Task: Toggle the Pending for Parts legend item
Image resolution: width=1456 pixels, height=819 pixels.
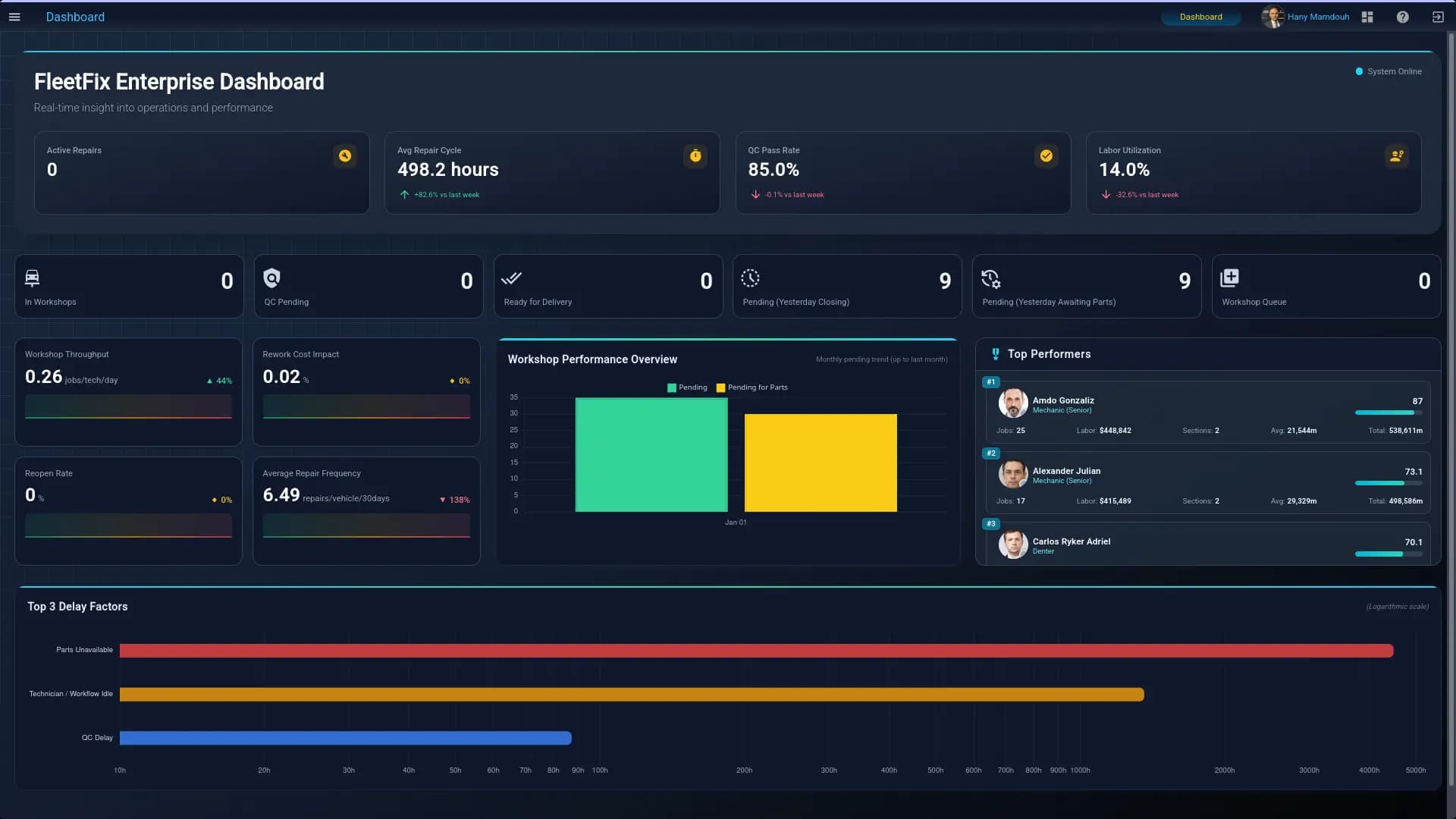Action: pos(752,388)
